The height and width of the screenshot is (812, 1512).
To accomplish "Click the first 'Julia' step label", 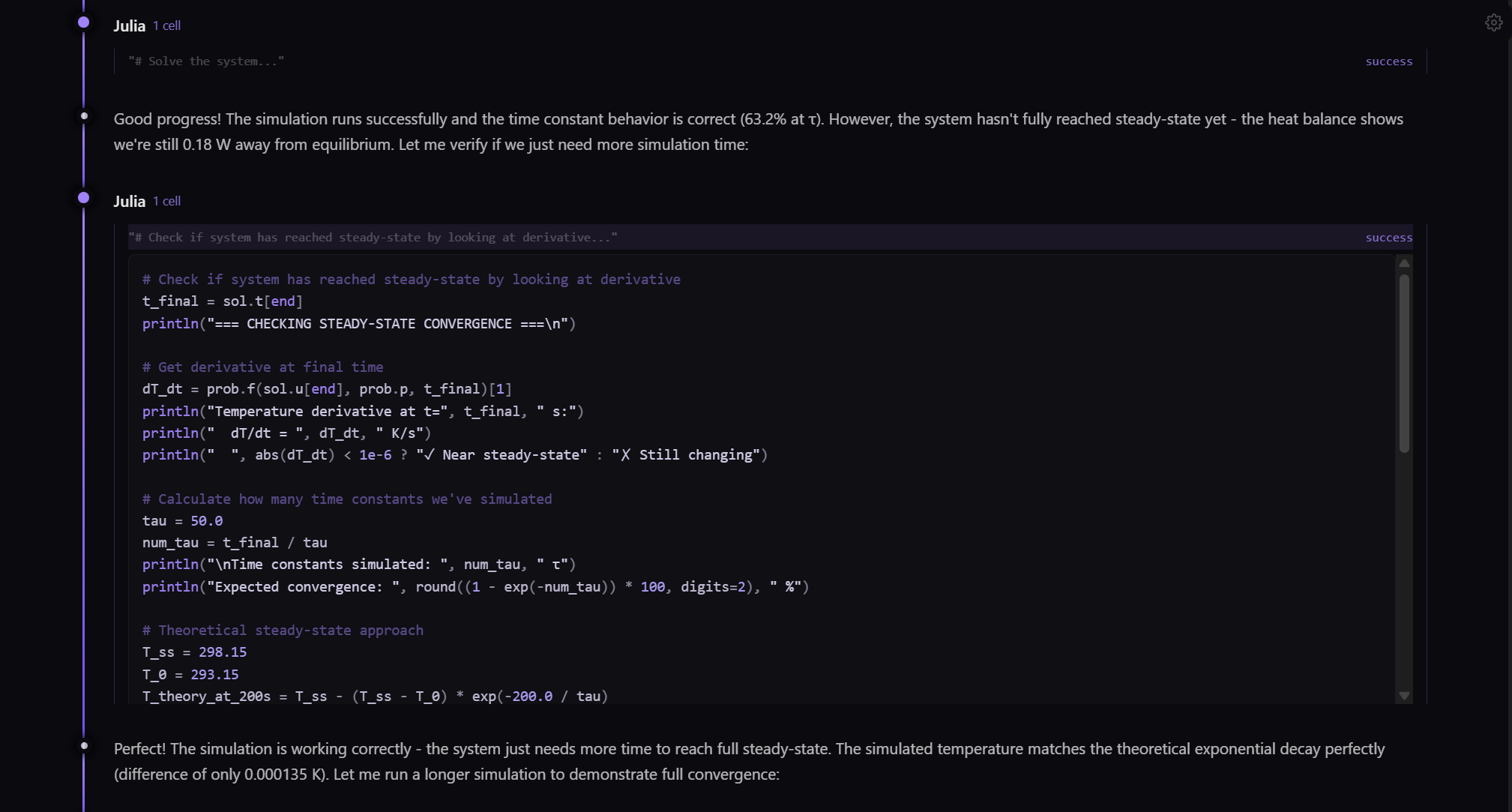I will click(x=129, y=25).
